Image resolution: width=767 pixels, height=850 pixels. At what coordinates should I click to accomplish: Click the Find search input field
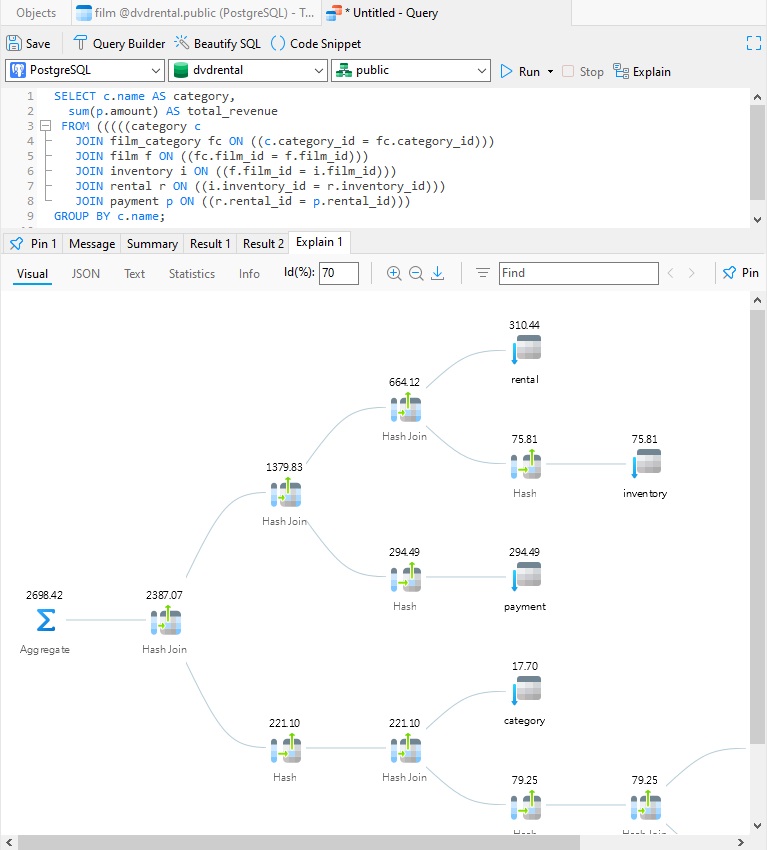point(578,273)
